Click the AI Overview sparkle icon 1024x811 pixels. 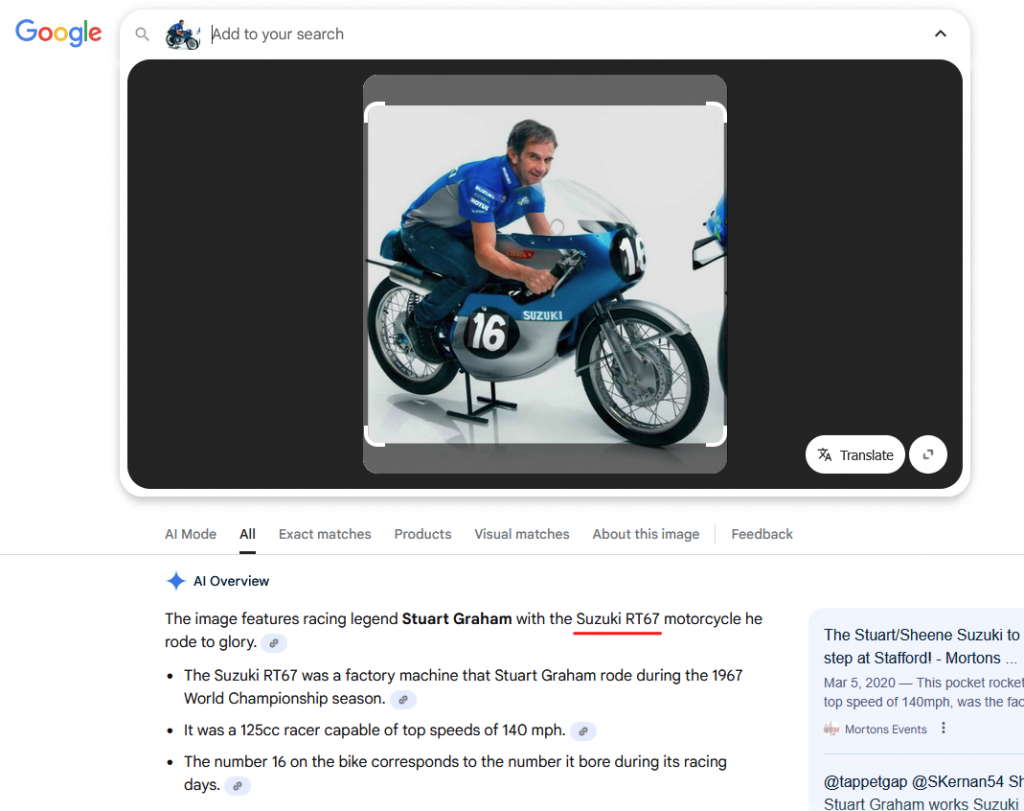[x=176, y=581]
